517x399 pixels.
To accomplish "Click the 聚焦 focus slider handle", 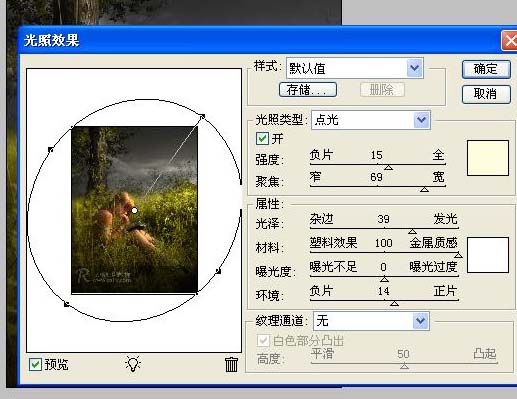I will click(x=424, y=189).
